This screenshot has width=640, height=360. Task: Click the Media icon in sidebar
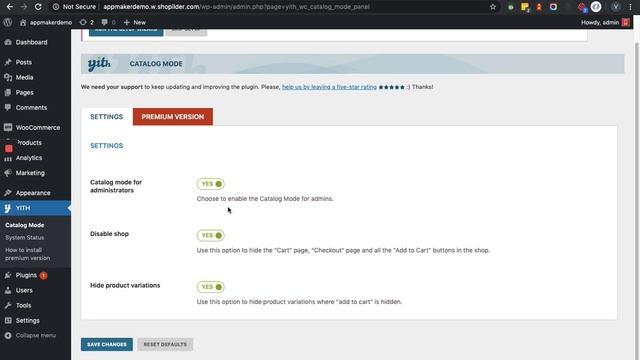coord(8,78)
